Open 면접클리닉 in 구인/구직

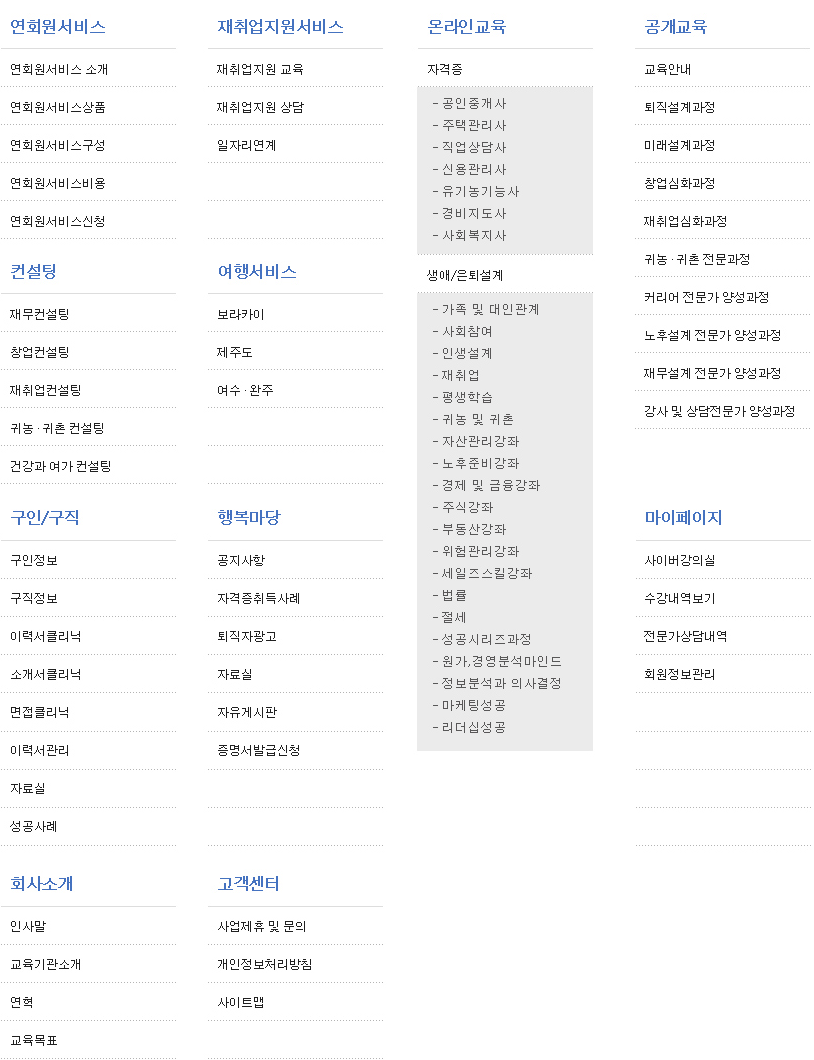coord(39,712)
